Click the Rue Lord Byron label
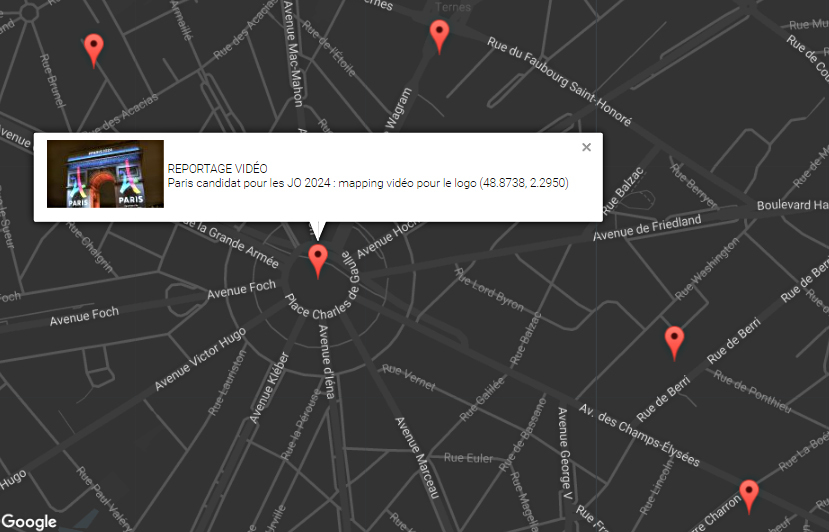Screen dimensions: 829x532 (490, 290)
